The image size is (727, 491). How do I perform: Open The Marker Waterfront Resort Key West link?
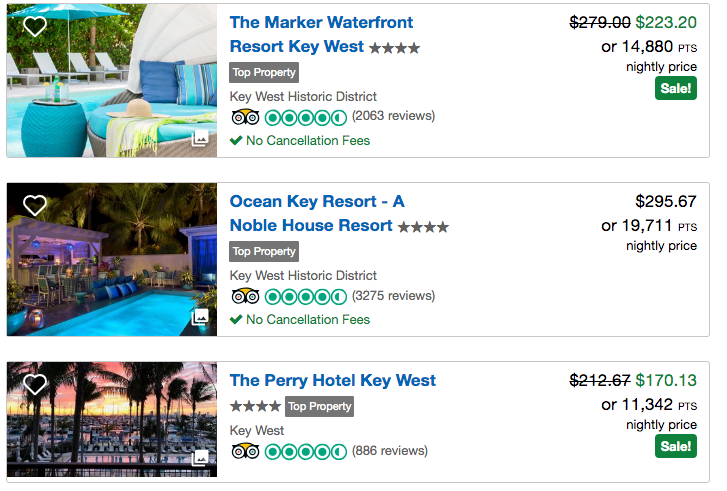tap(321, 23)
